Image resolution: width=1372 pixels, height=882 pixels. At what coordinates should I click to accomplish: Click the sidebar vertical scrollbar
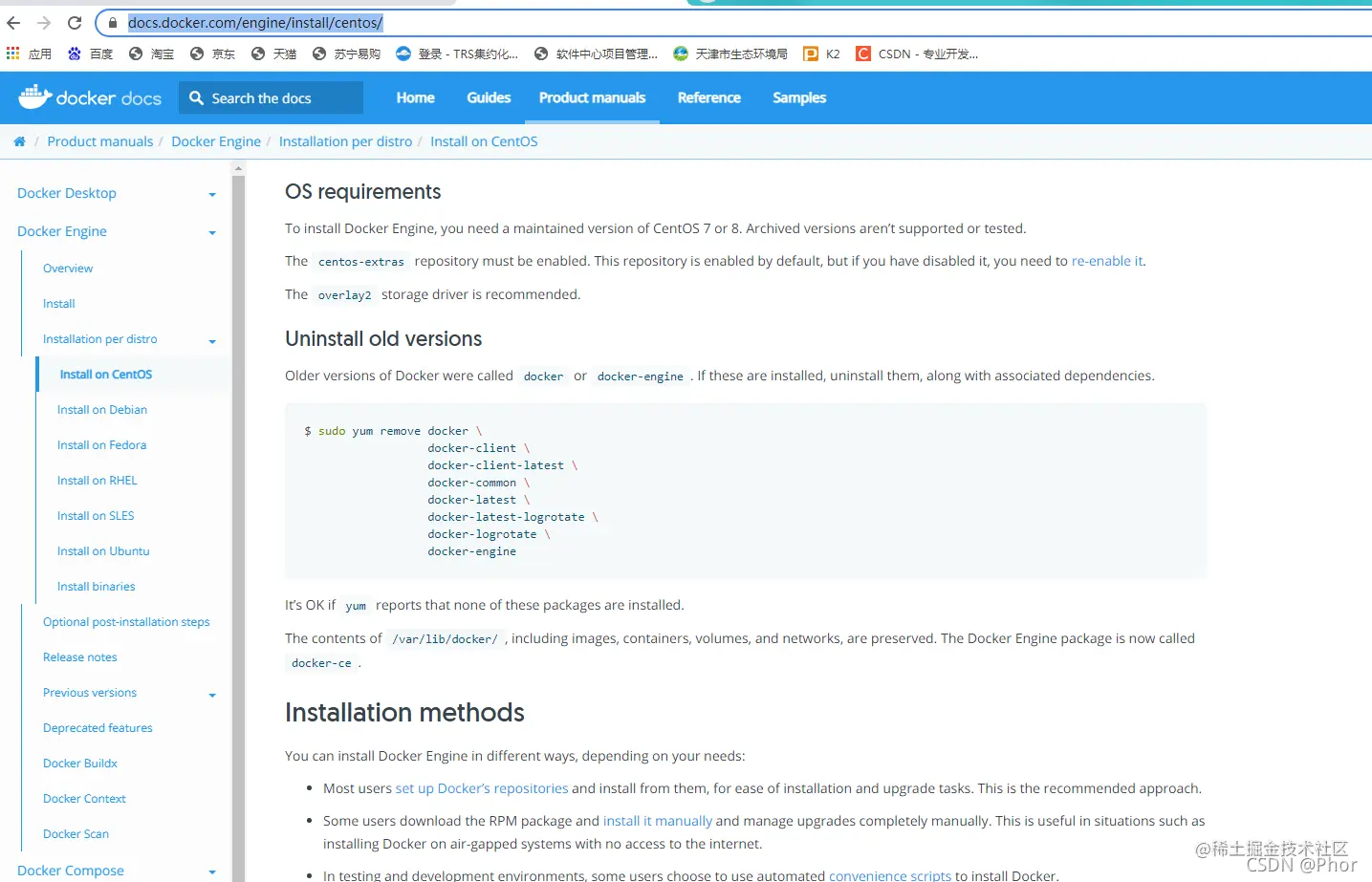239,527
